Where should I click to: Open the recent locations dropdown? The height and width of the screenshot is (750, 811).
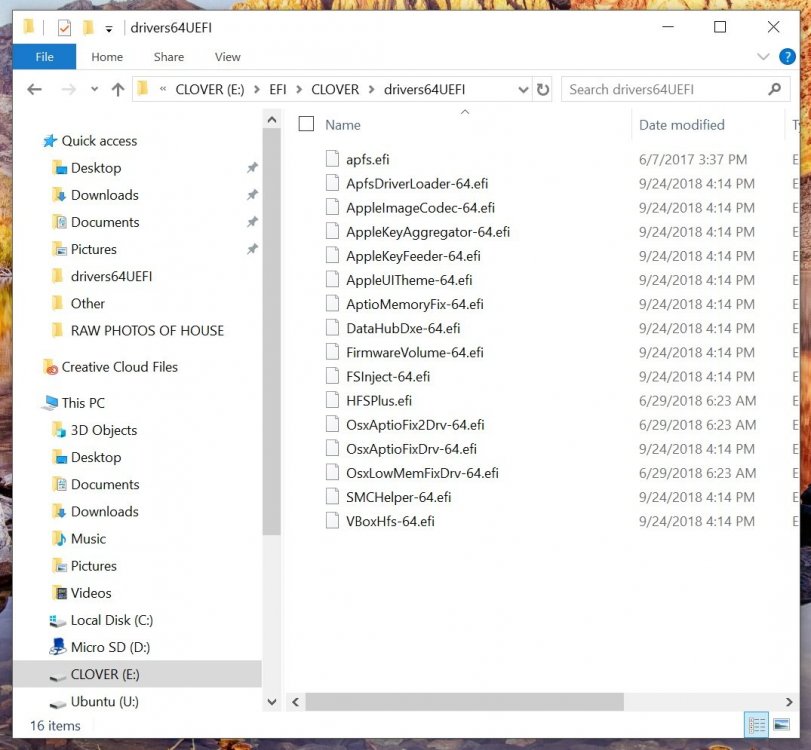pyautogui.click(x=94, y=89)
